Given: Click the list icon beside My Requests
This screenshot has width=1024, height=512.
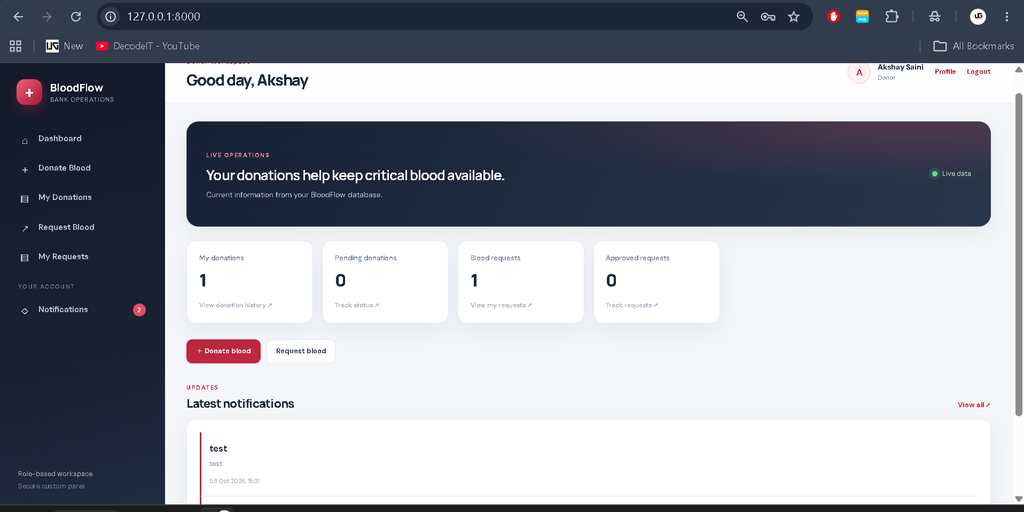Looking at the screenshot, I should (25, 258).
